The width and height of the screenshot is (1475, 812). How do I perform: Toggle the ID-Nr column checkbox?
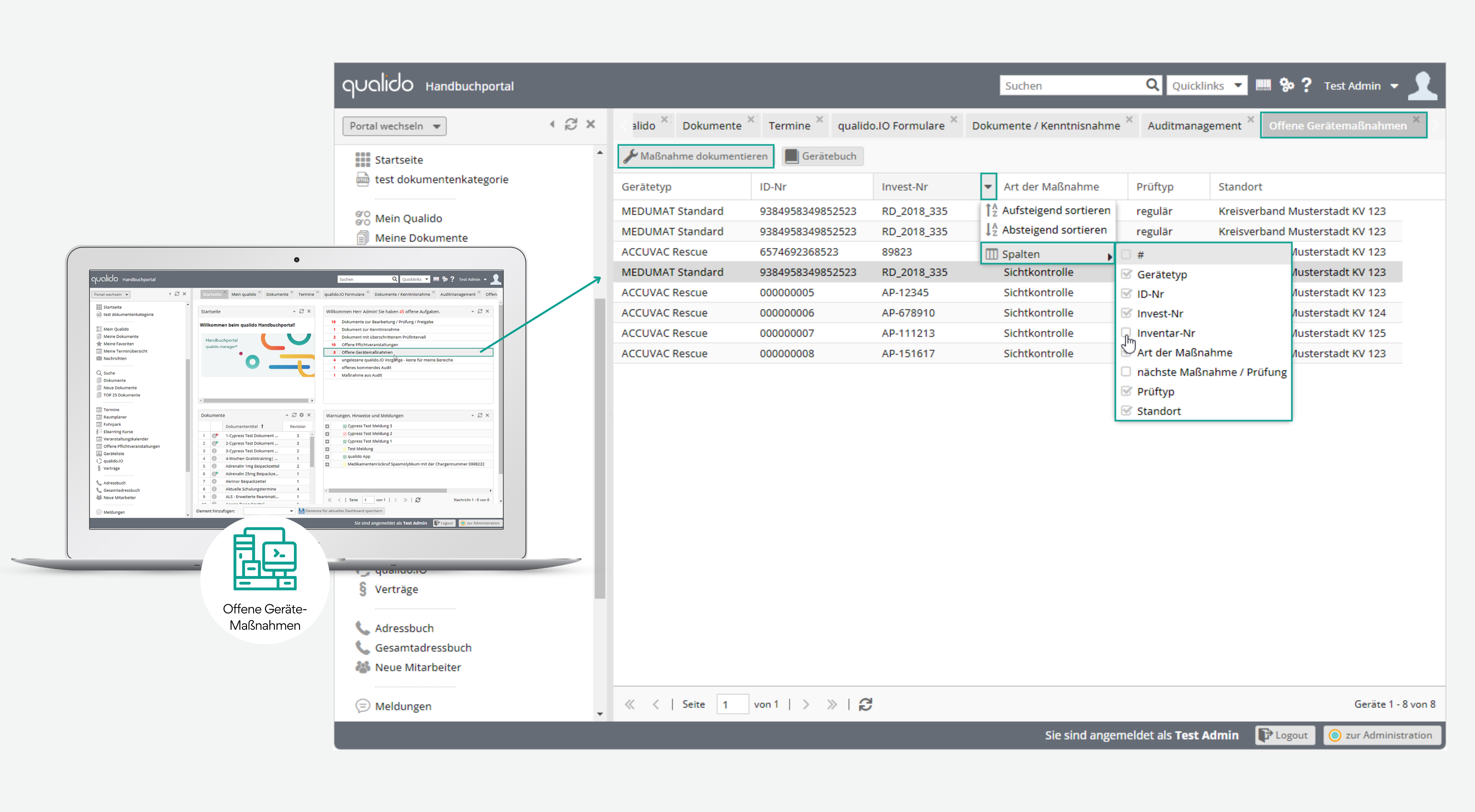1126,293
